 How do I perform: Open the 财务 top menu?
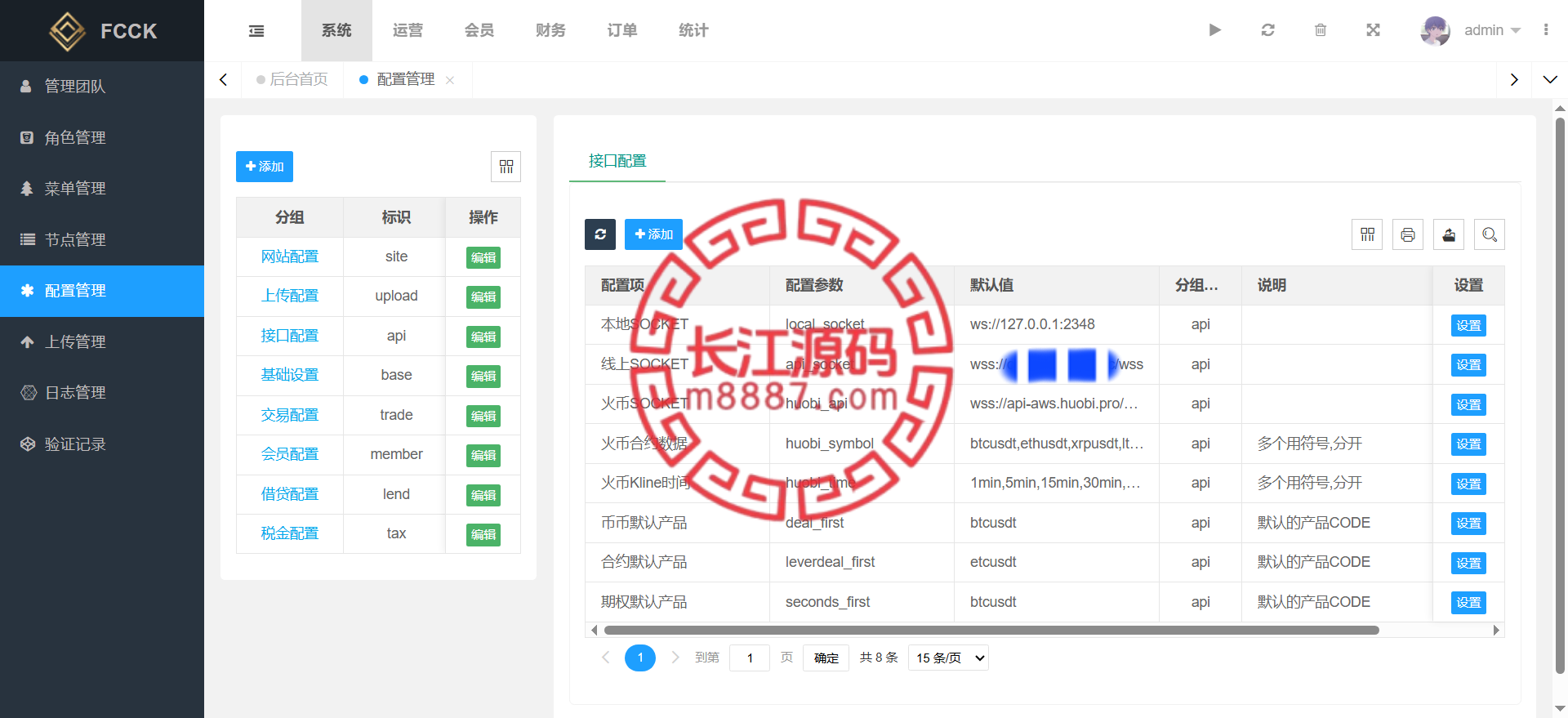click(550, 30)
